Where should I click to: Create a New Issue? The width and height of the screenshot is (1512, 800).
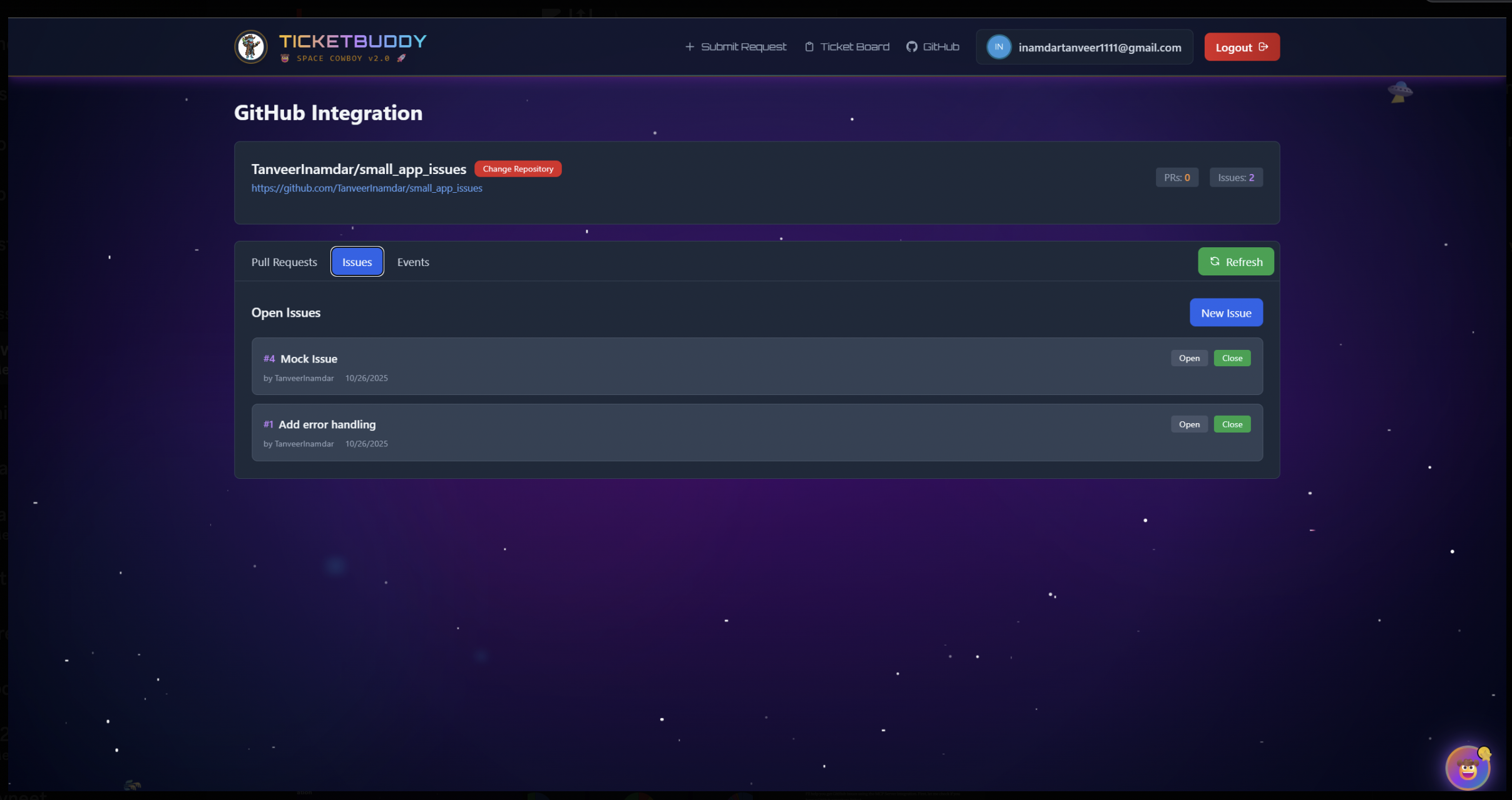(x=1225, y=313)
